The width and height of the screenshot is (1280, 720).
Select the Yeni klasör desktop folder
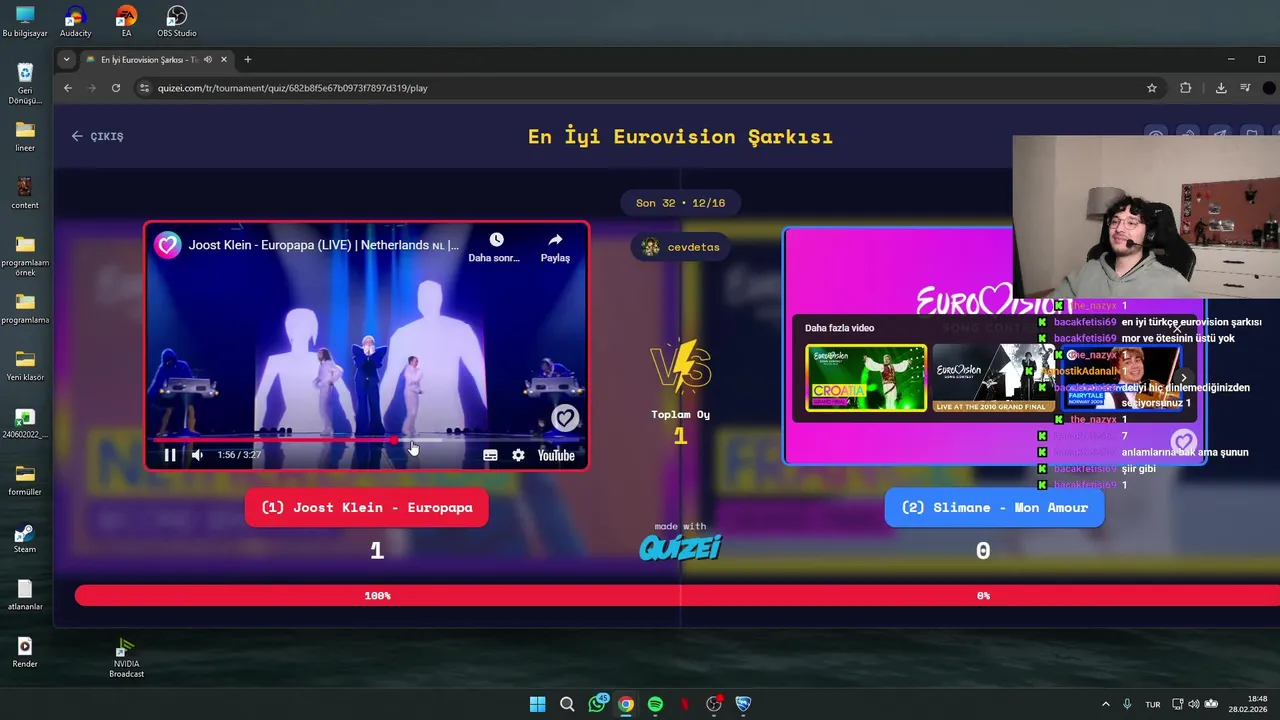click(25, 365)
